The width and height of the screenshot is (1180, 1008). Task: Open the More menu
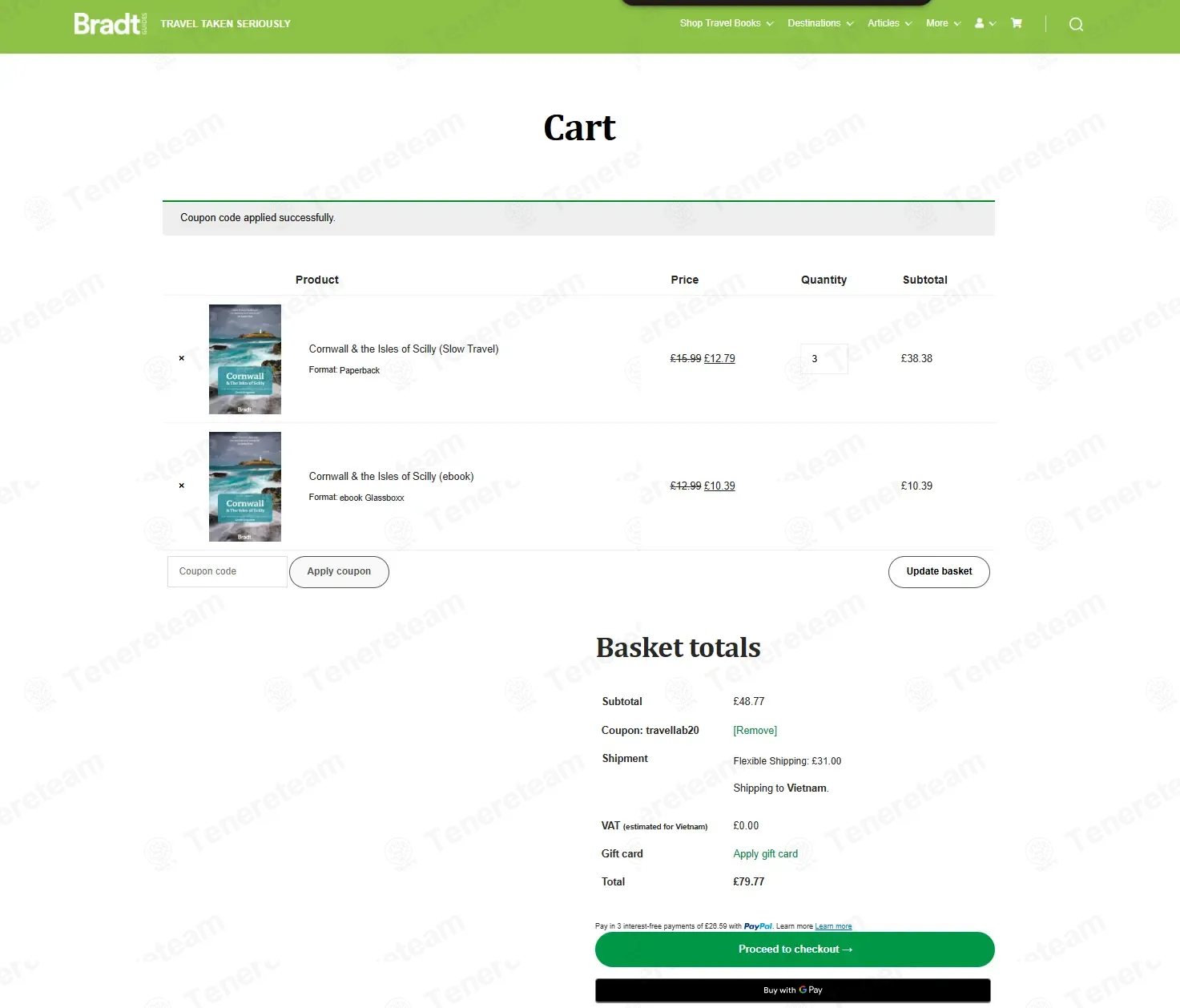[943, 23]
